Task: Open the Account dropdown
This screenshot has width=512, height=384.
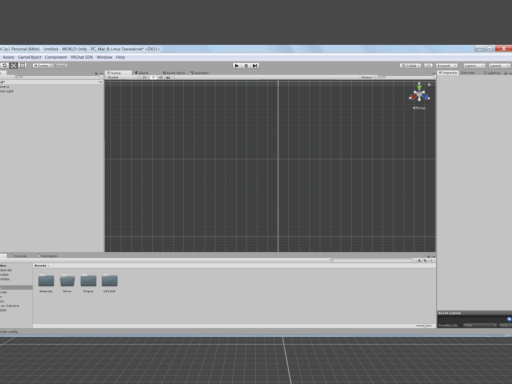Action: point(446,66)
